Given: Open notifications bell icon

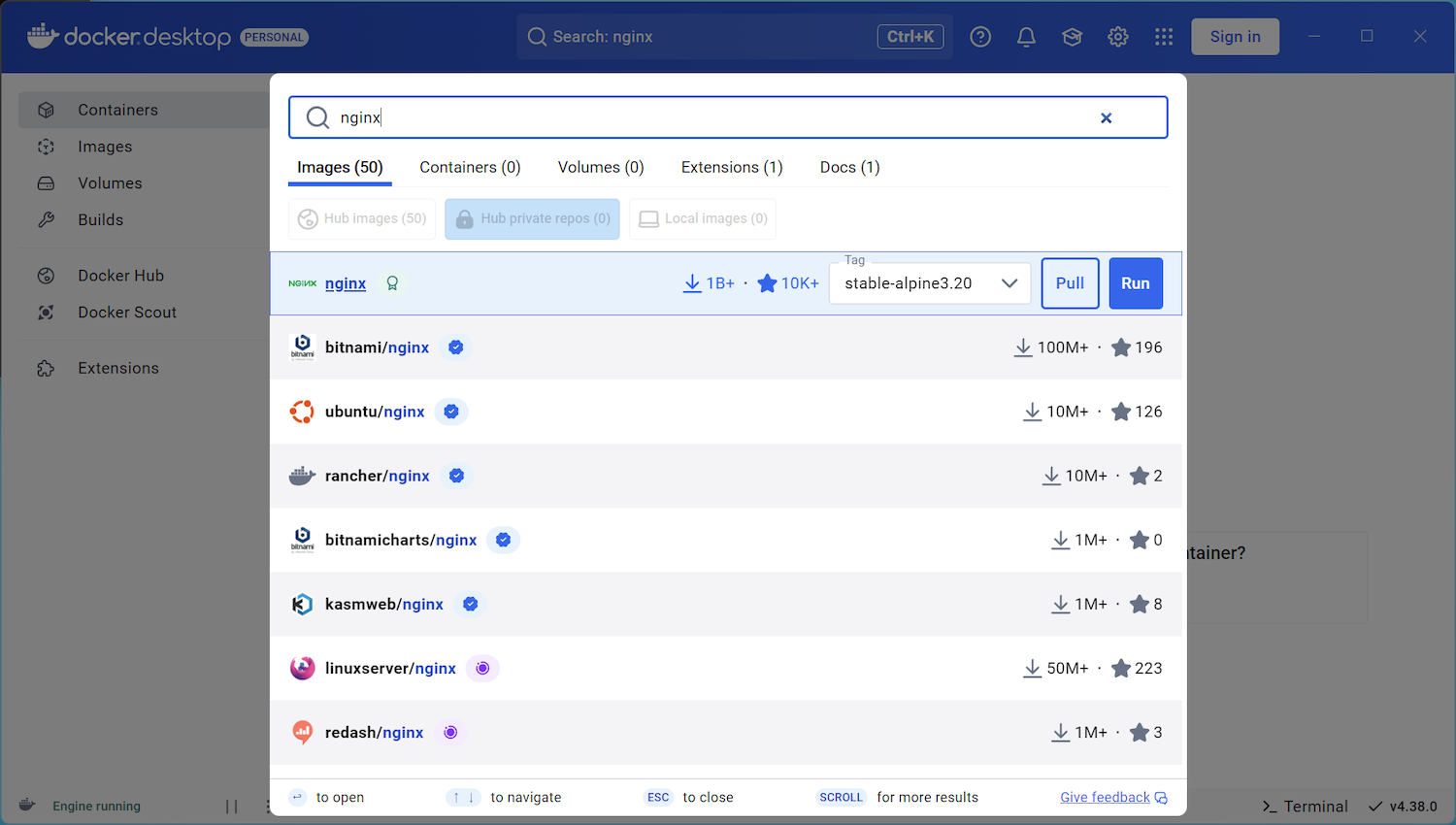Looking at the screenshot, I should (x=1026, y=37).
